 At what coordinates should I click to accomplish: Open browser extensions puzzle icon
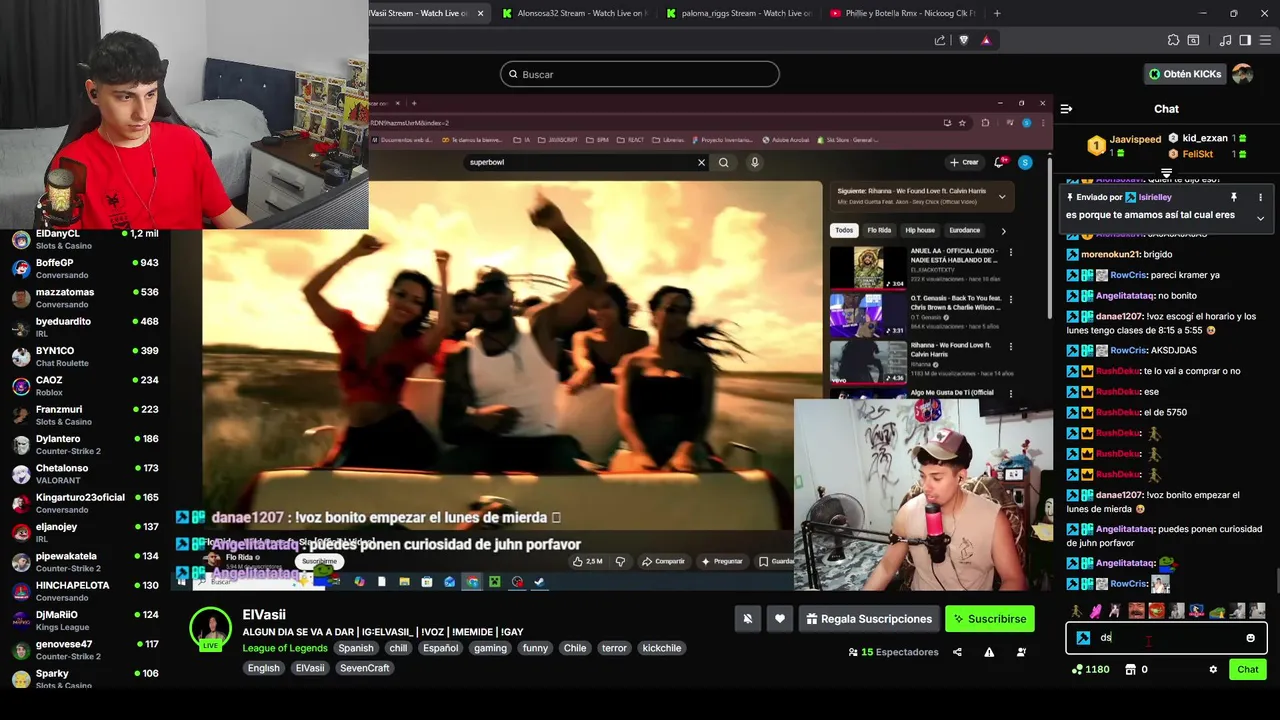pos(1173,40)
